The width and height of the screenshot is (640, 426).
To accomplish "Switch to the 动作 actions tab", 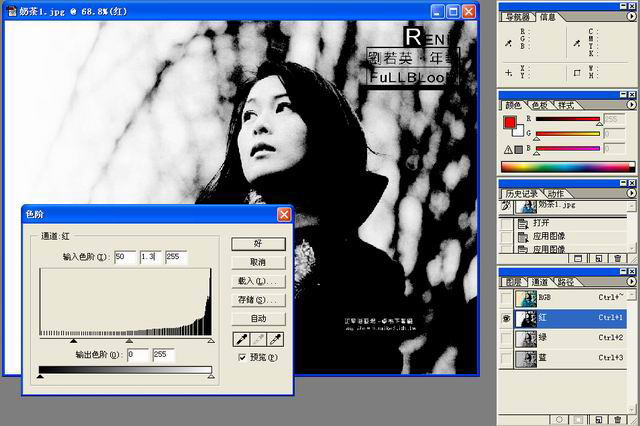I will coord(555,193).
